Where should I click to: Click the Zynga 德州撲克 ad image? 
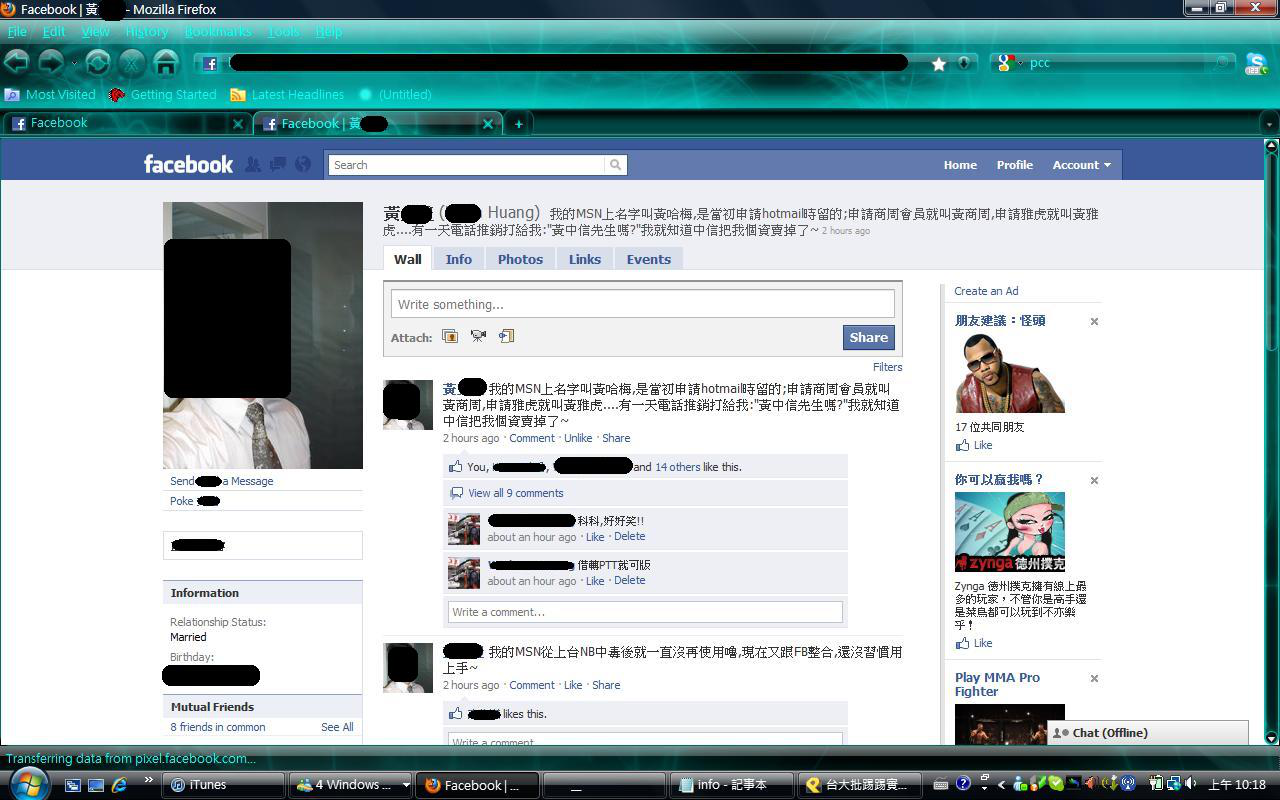[1010, 532]
